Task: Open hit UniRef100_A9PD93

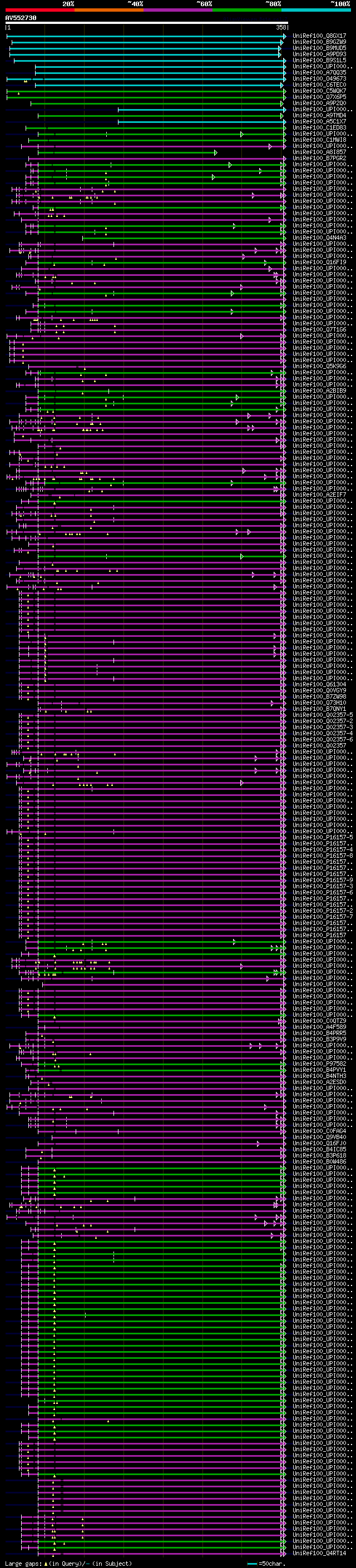Action: point(319,54)
